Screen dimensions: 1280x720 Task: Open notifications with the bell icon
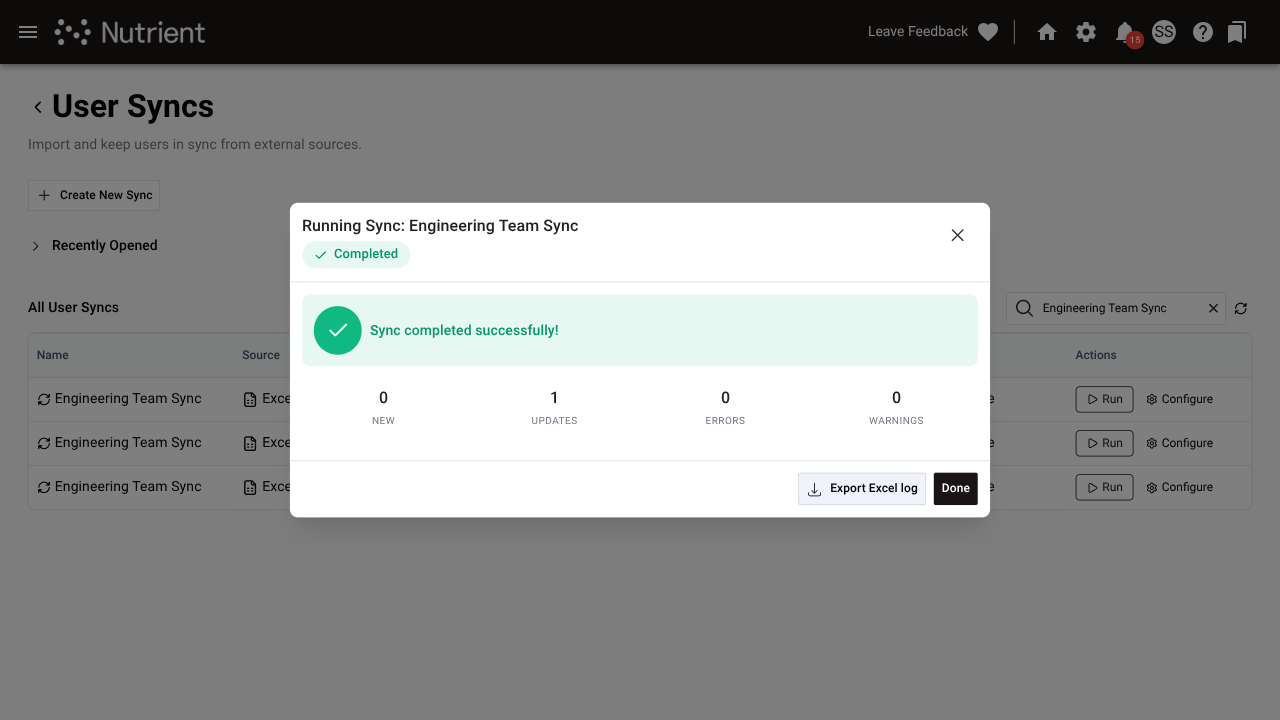1124,31
